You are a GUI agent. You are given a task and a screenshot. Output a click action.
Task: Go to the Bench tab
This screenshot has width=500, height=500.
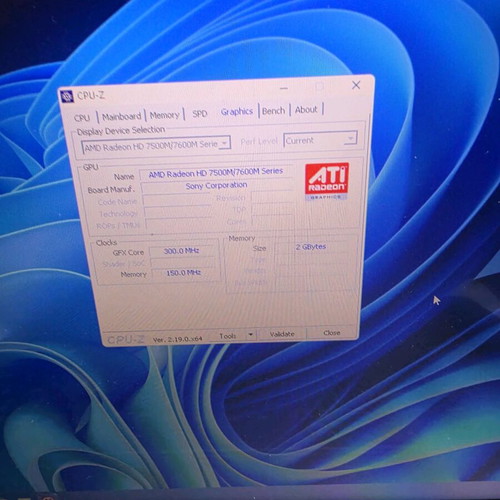[273, 111]
